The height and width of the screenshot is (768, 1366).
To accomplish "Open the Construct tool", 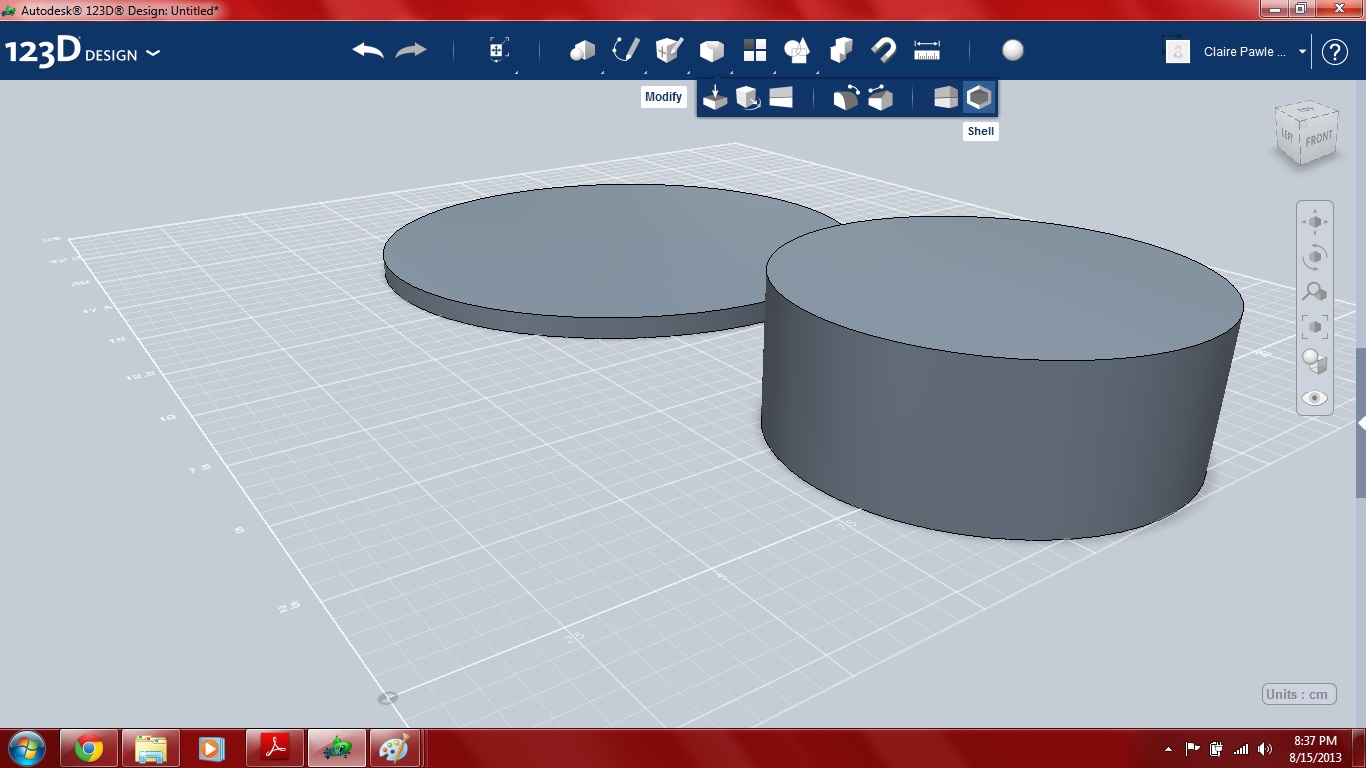I will click(668, 51).
